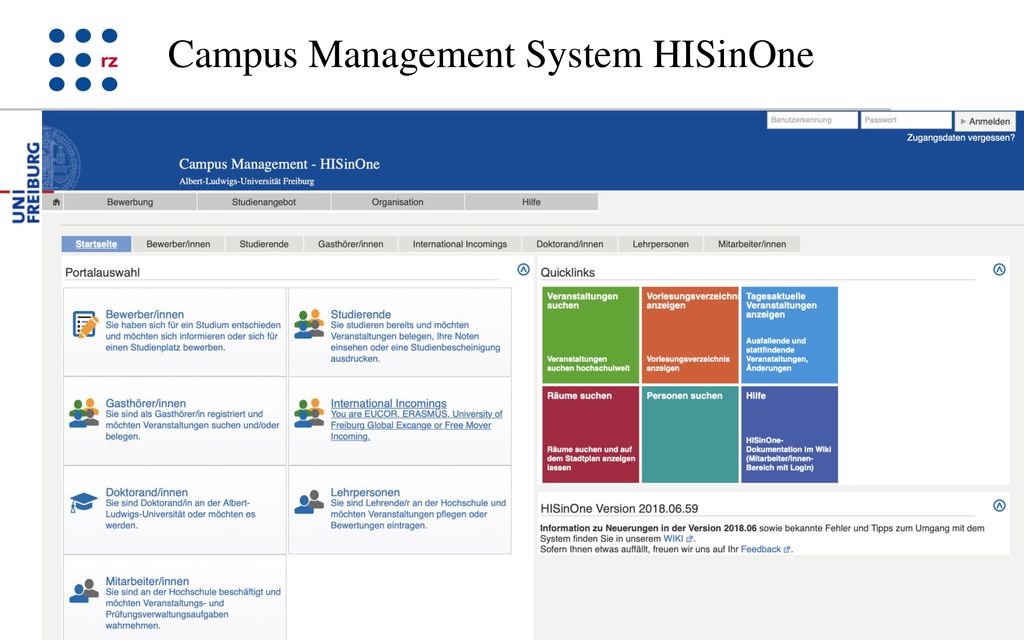This screenshot has width=1024, height=640.
Task: Click the Bewerber/innen pencil document icon
Action: (85, 325)
